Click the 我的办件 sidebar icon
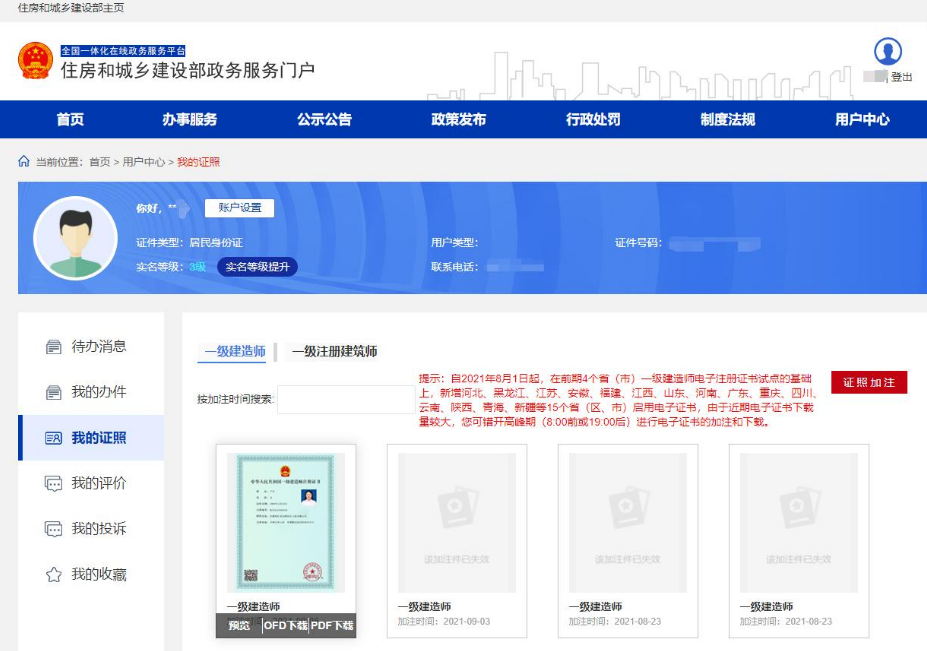The height and width of the screenshot is (651, 927). [x=54, y=393]
